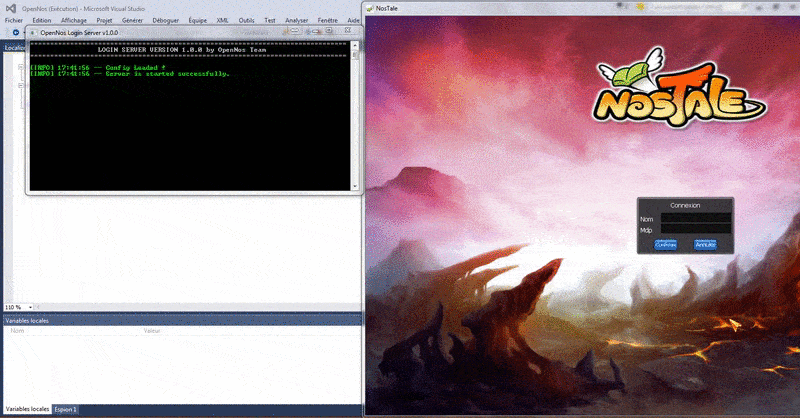Image resolution: width=800 pixels, height=418 pixels.
Task: Open the Générer menu
Action: pos(131,19)
